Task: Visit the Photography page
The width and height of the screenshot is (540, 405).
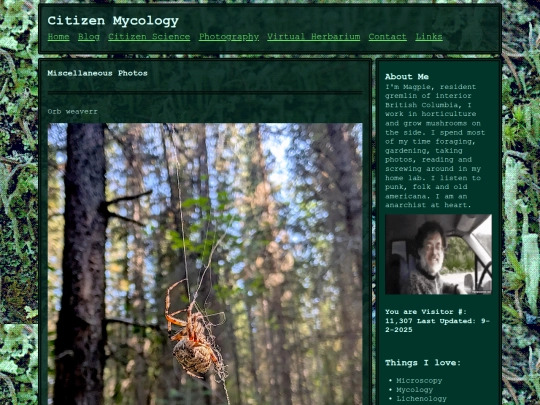Action: pyautogui.click(x=229, y=37)
